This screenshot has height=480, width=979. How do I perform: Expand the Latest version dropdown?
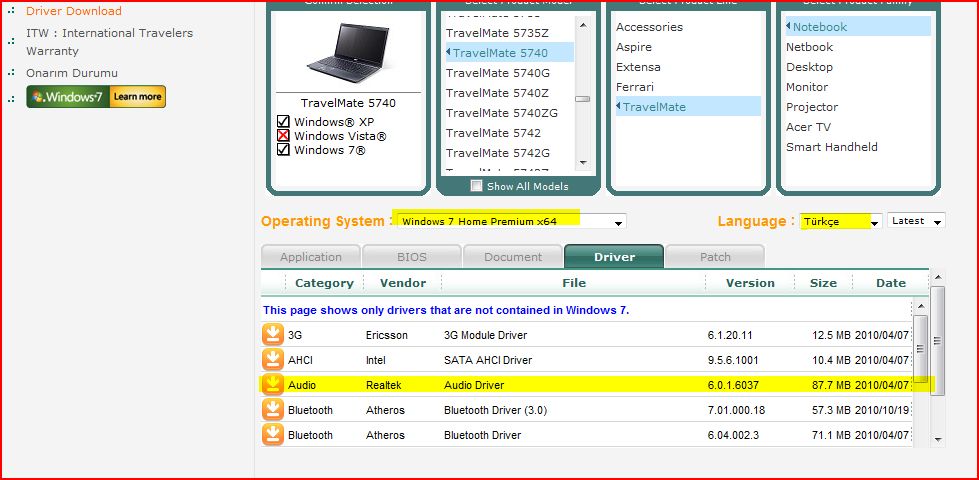tap(936, 221)
